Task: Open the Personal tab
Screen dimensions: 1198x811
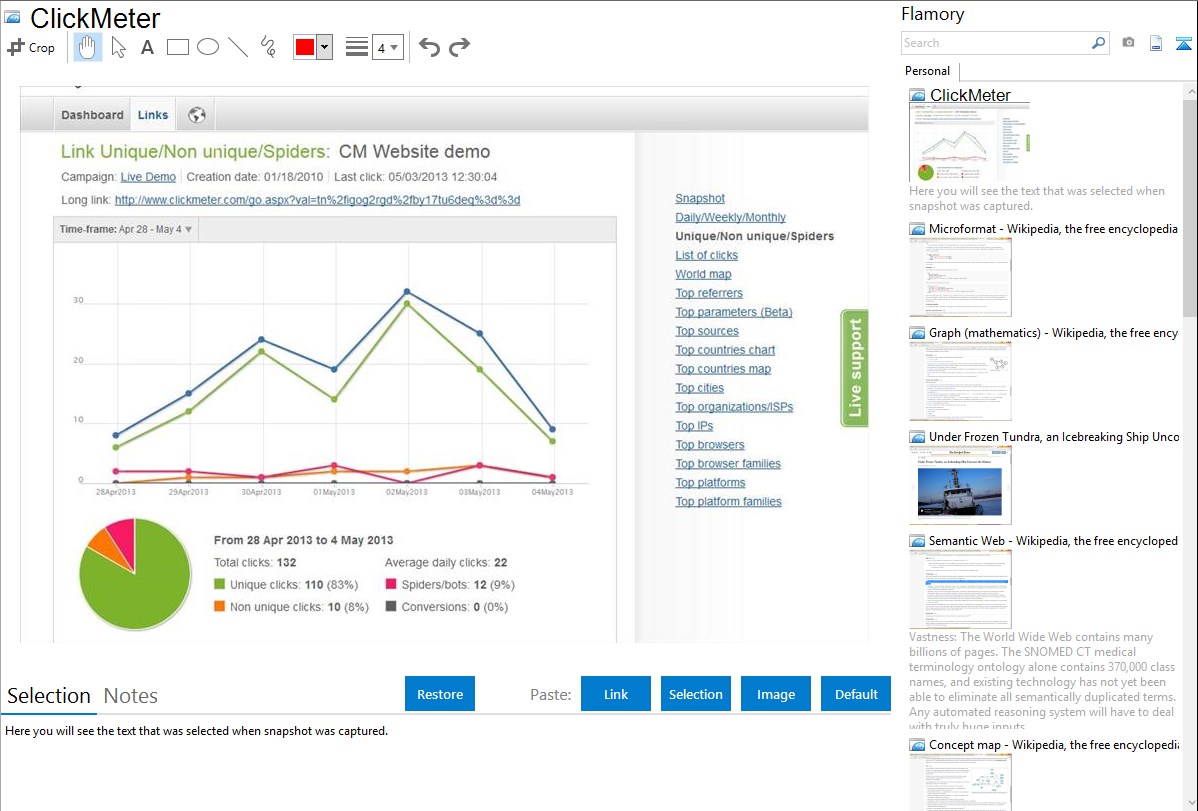Action: 928,70
